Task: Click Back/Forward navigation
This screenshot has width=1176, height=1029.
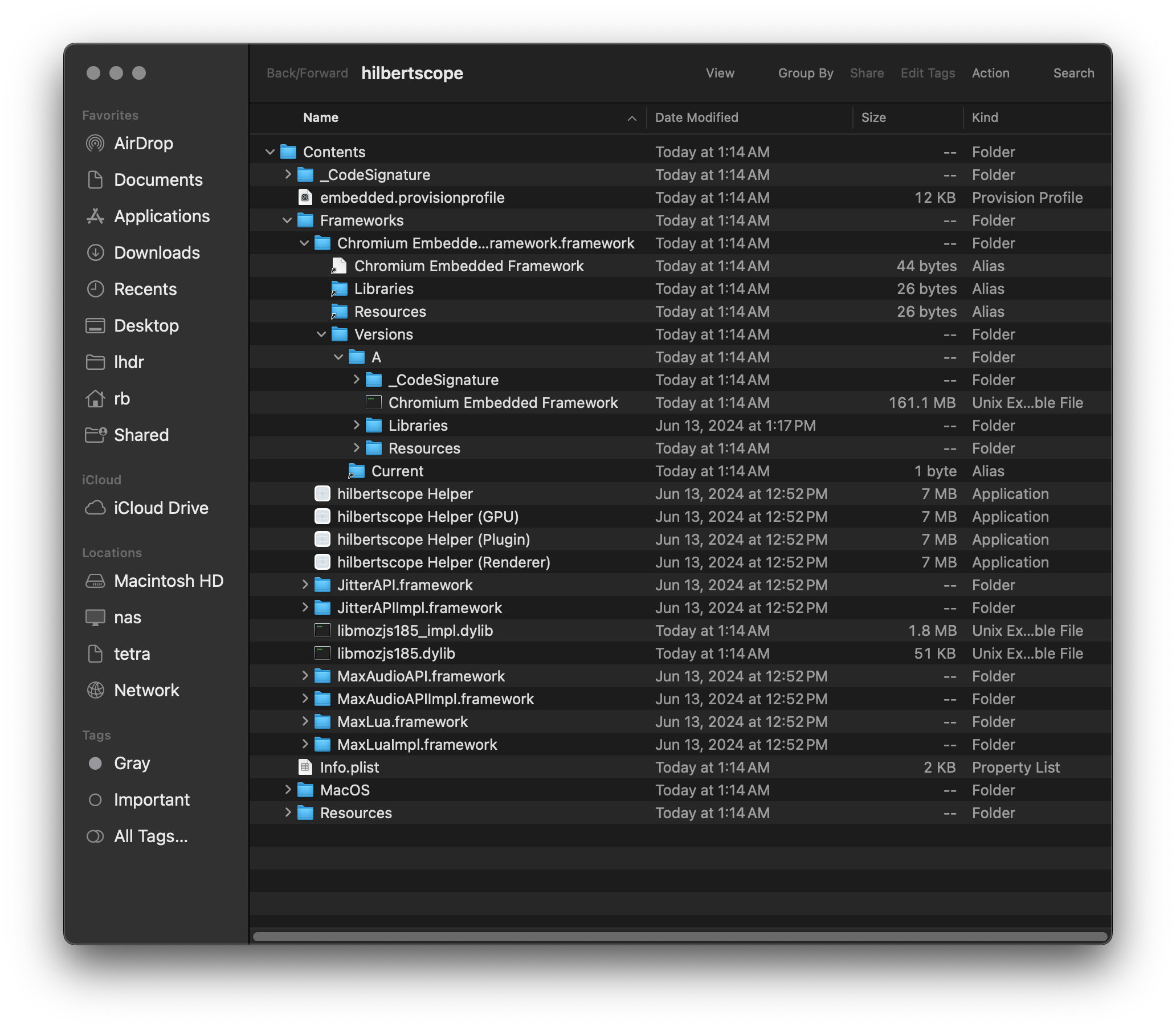Action: 307,73
